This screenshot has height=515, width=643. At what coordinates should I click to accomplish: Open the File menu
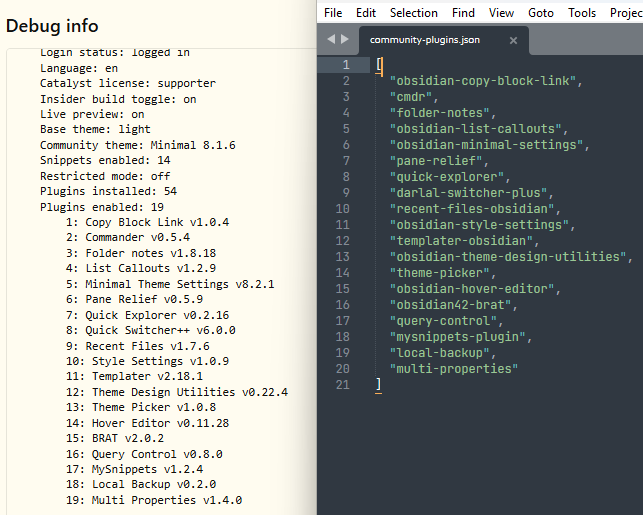(333, 13)
